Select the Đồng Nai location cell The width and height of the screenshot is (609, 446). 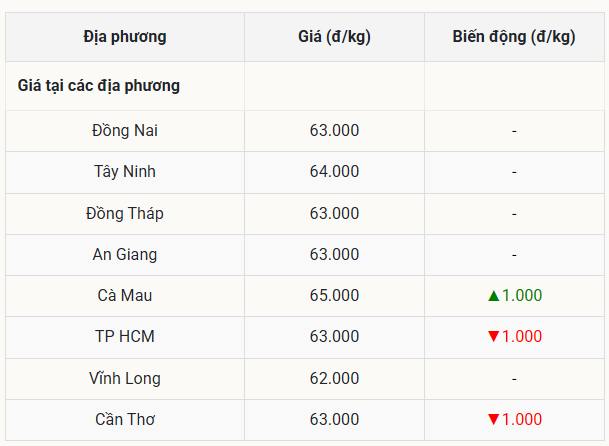pyautogui.click(x=125, y=131)
